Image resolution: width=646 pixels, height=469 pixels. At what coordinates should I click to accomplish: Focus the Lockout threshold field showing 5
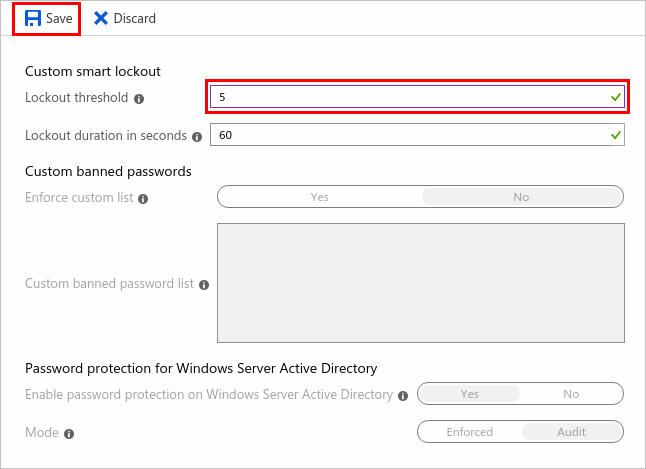(x=417, y=97)
